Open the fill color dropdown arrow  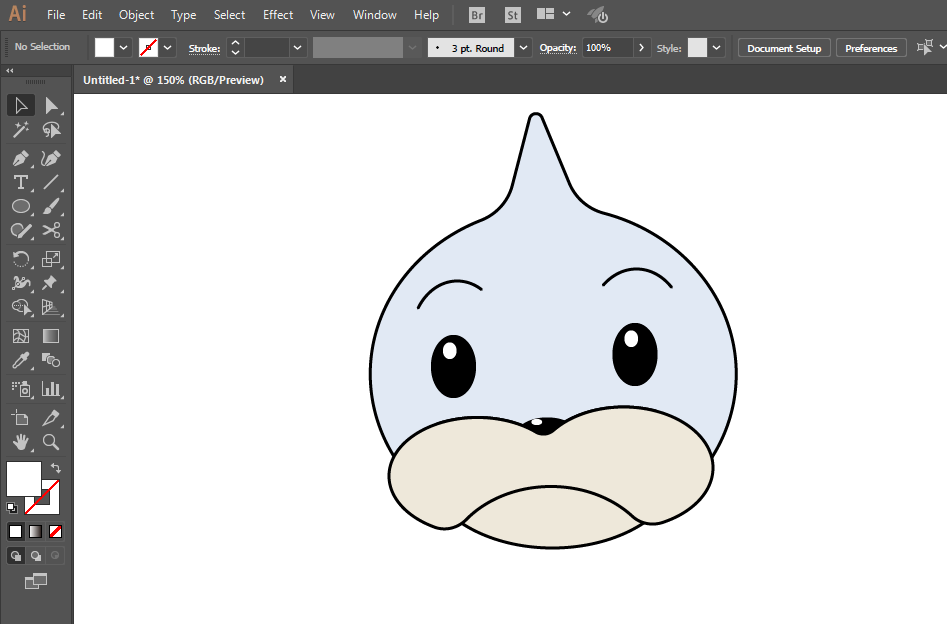tap(124, 48)
